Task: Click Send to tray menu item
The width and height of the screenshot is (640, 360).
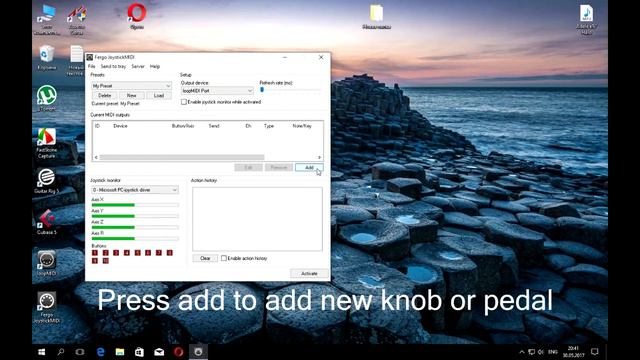Action: pyautogui.click(x=113, y=67)
